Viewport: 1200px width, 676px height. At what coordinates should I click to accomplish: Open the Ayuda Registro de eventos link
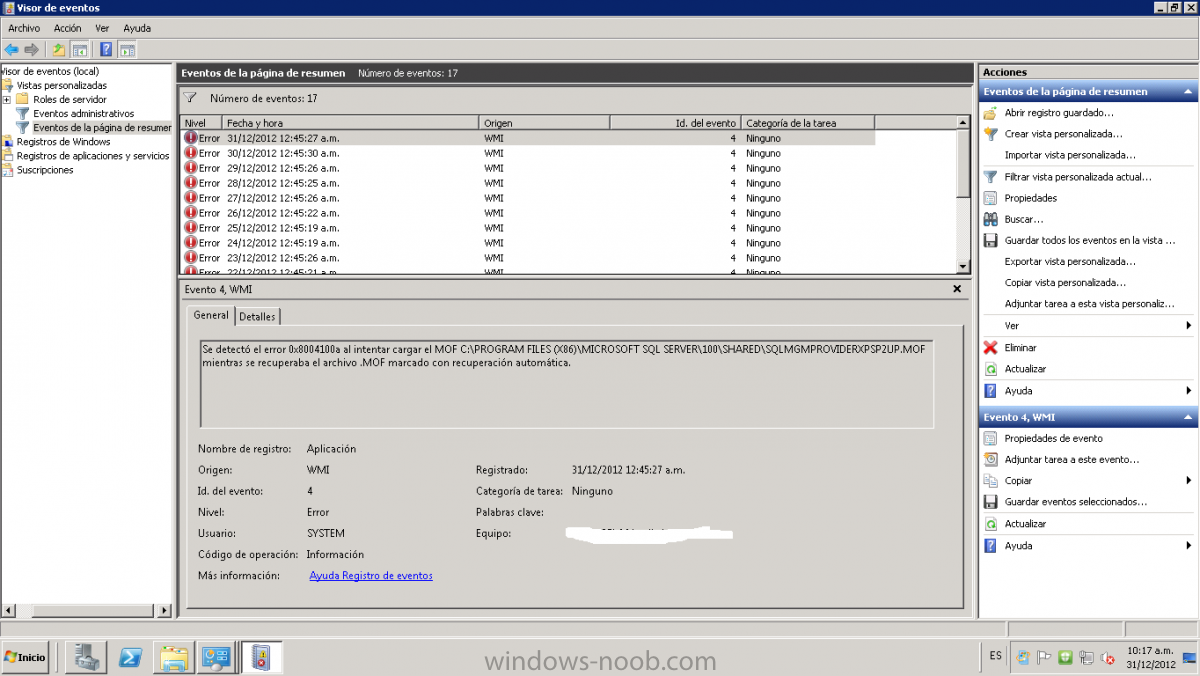click(371, 576)
